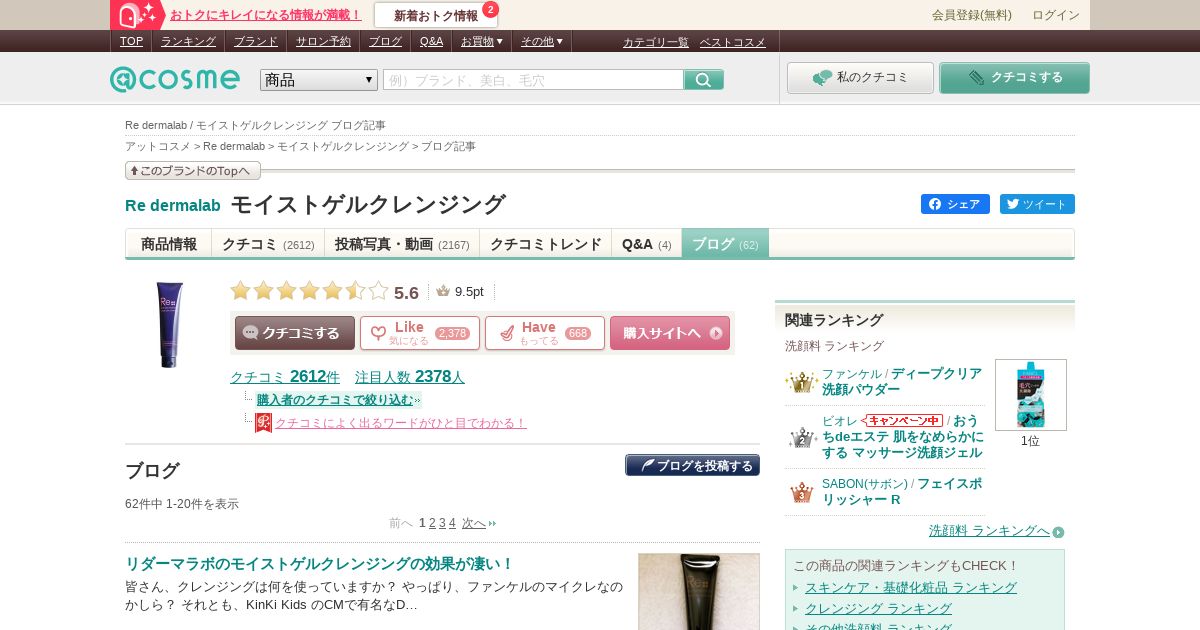Open the フェイスポリッシャー R ranking link
Screen dimensions: 1200x630
(902, 491)
